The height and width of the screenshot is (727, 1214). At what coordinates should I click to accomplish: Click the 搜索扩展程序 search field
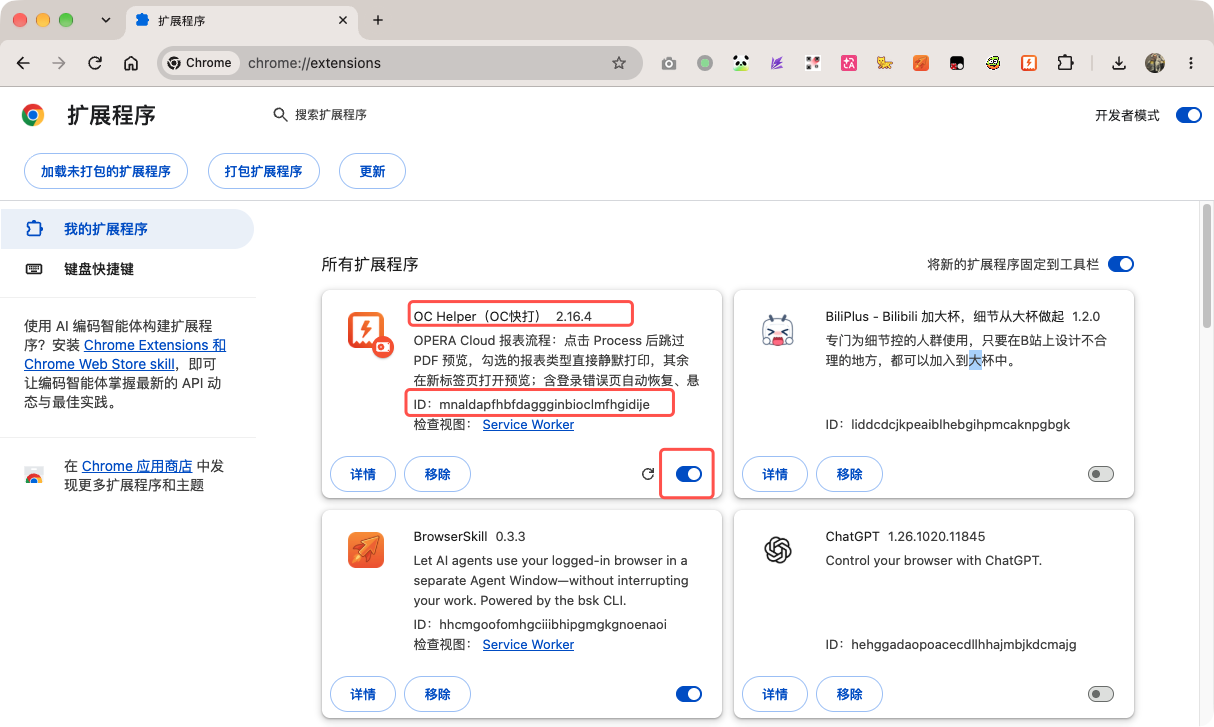click(330, 115)
